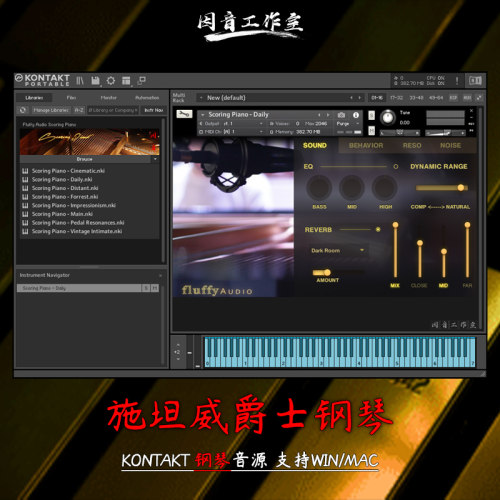The width and height of the screenshot is (500, 500).
Task: Toggle the instrument Solo S button
Action: [x=371, y=115]
